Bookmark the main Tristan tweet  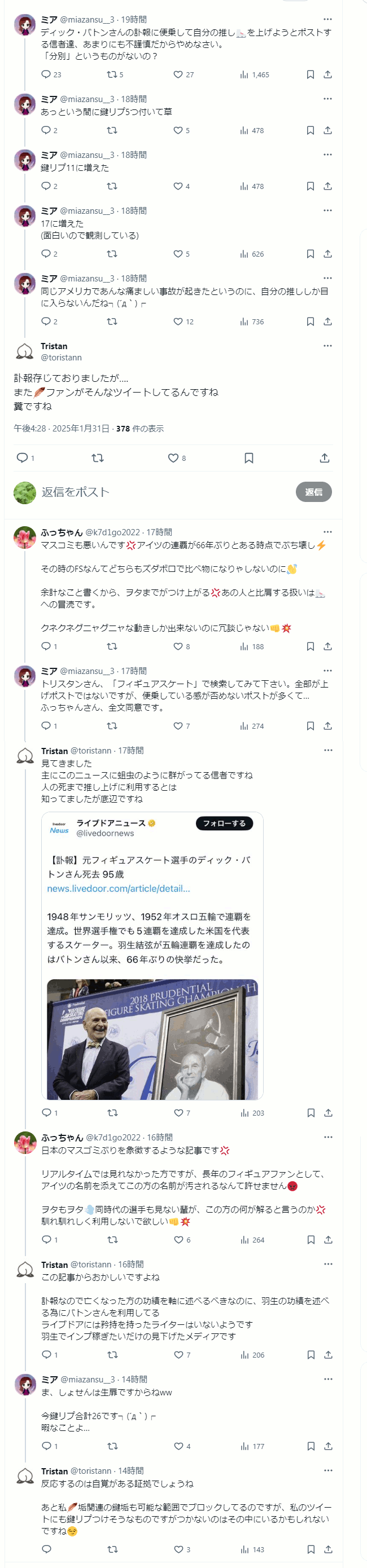coord(249,458)
